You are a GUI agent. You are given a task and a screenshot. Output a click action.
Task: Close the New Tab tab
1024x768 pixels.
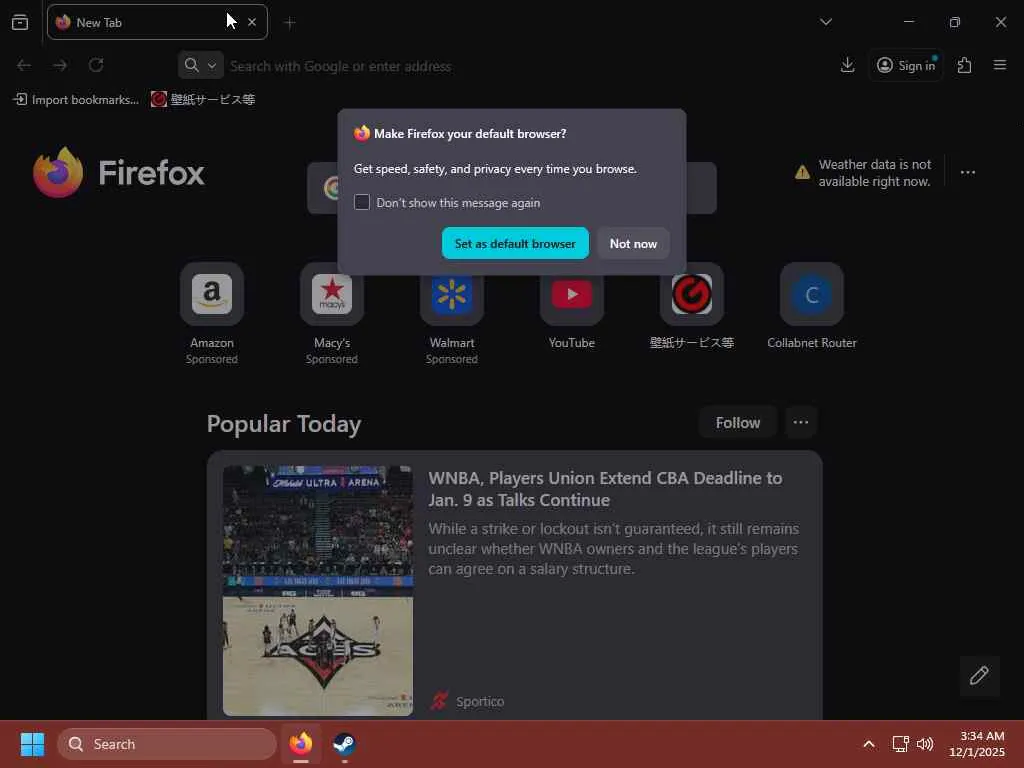point(252,22)
